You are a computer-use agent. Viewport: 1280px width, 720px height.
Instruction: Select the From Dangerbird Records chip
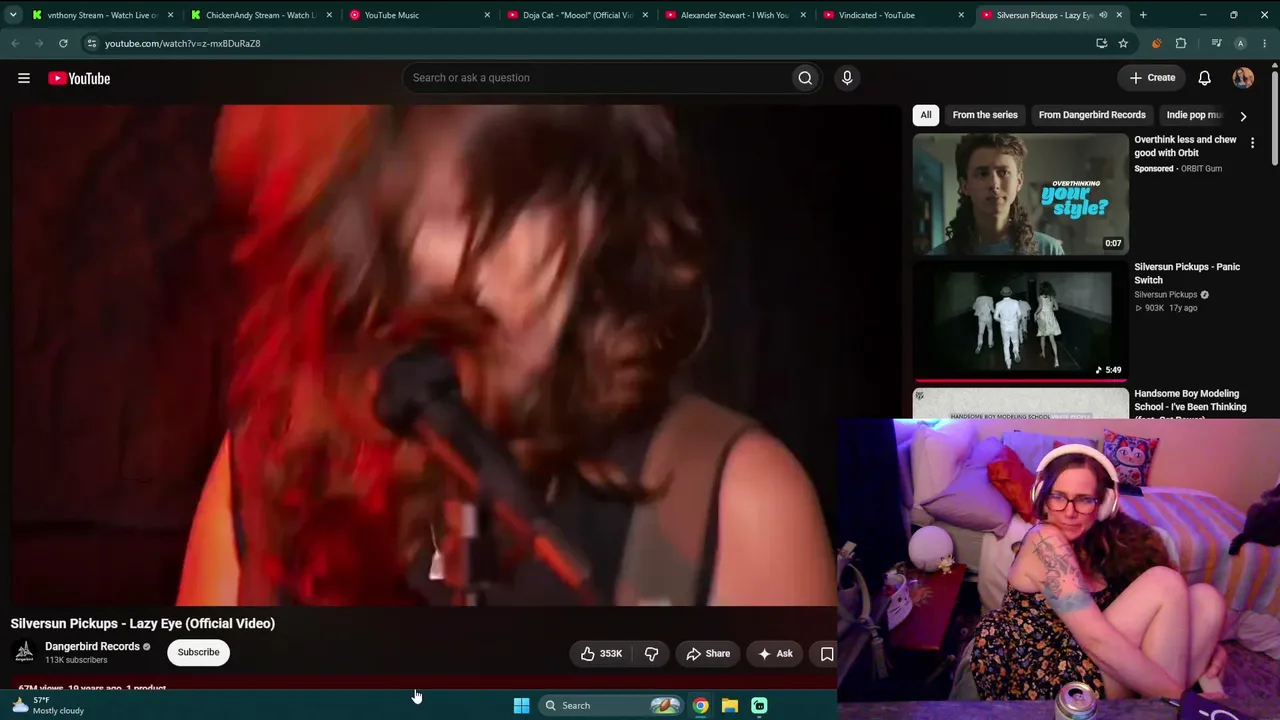[x=1092, y=115]
